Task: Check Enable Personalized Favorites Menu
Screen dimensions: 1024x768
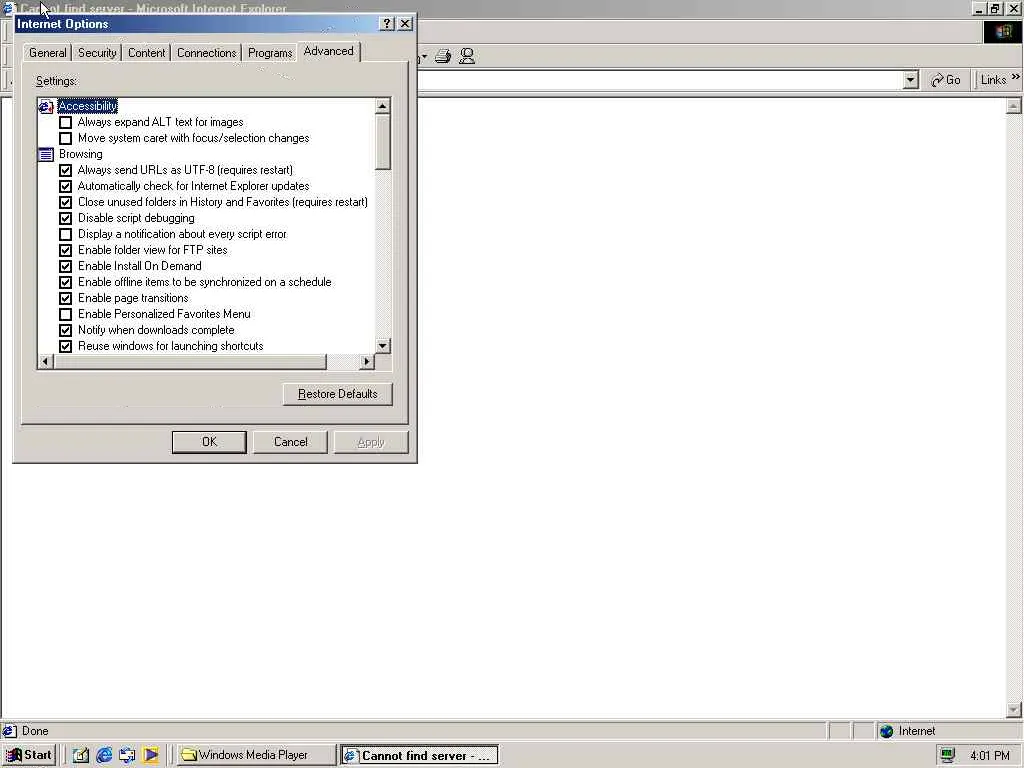Action: point(65,314)
